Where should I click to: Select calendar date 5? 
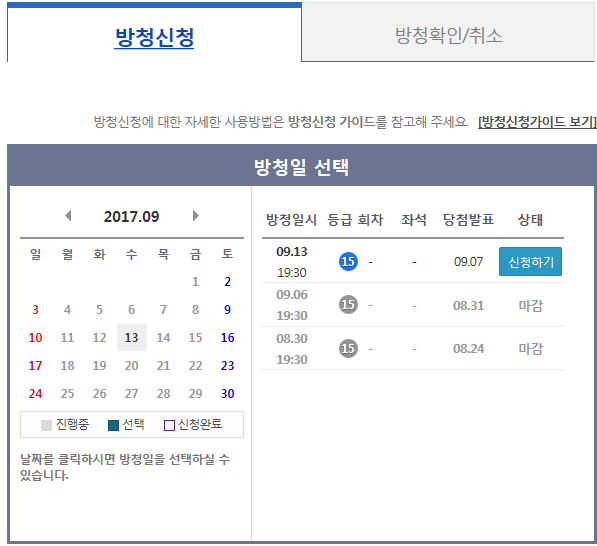click(x=99, y=310)
